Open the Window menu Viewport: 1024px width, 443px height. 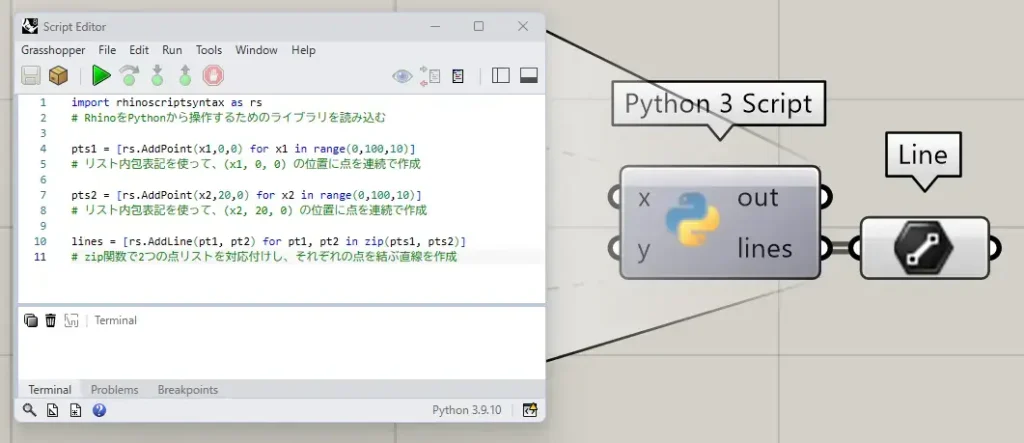(x=256, y=50)
